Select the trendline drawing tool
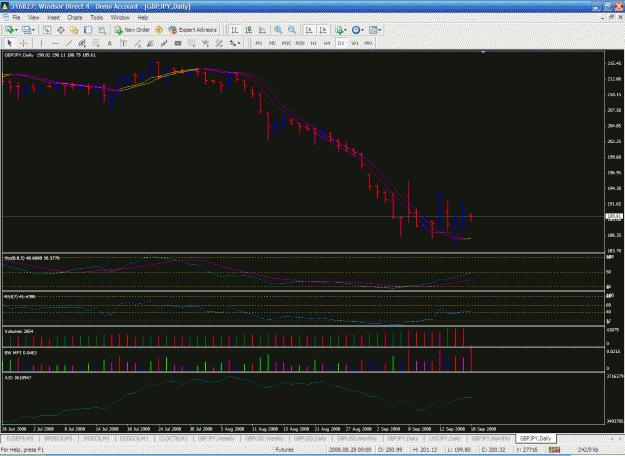The height and width of the screenshot is (456, 625). pos(69,43)
